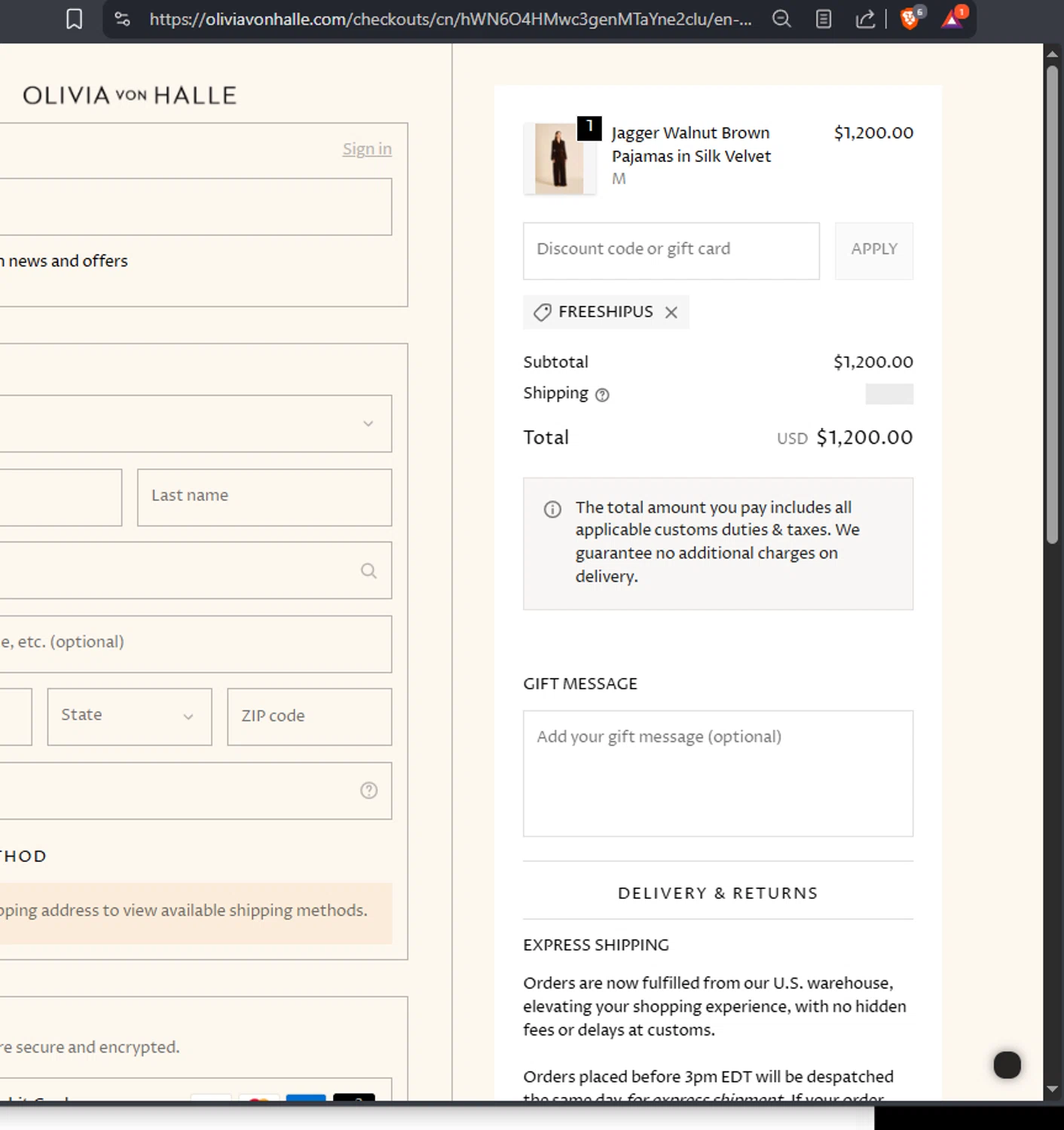Open Brave Shields lion icon
The image size is (1064, 1130).
(910, 18)
